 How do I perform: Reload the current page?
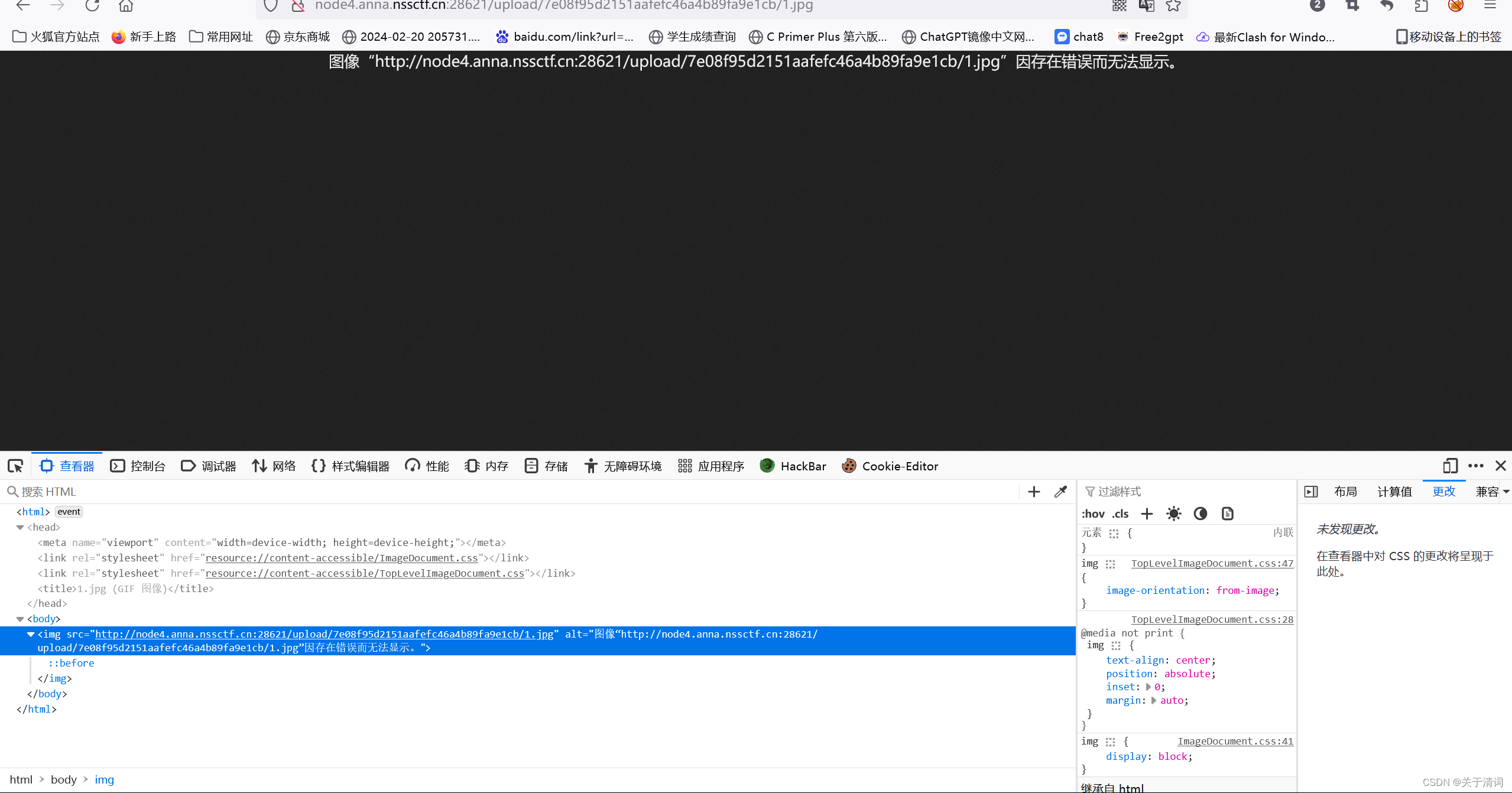[92, 6]
